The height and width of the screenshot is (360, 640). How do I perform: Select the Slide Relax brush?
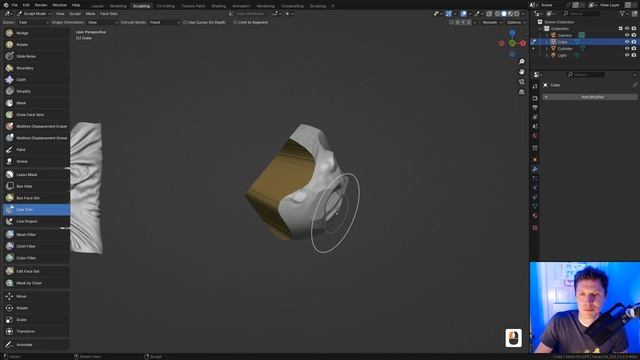pos(36,56)
